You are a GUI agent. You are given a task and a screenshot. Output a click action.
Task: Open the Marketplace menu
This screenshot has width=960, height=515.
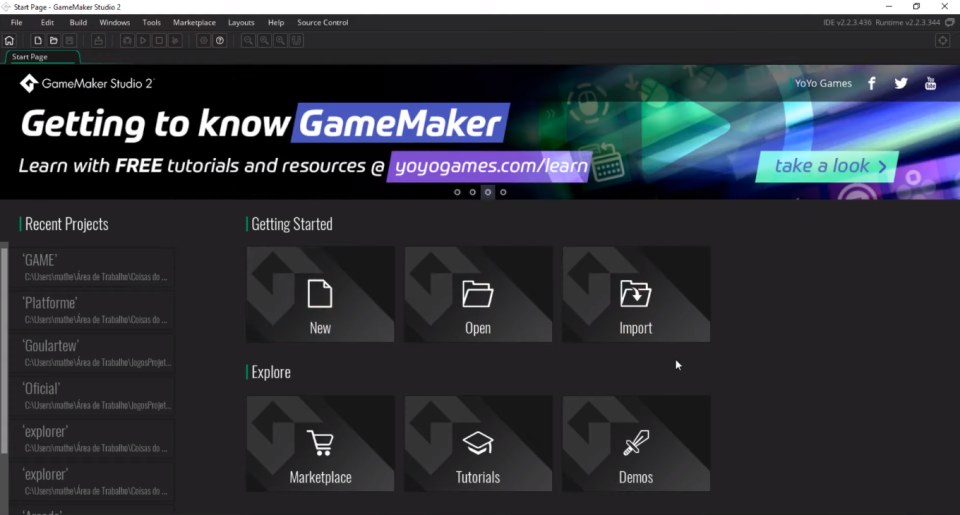(194, 22)
